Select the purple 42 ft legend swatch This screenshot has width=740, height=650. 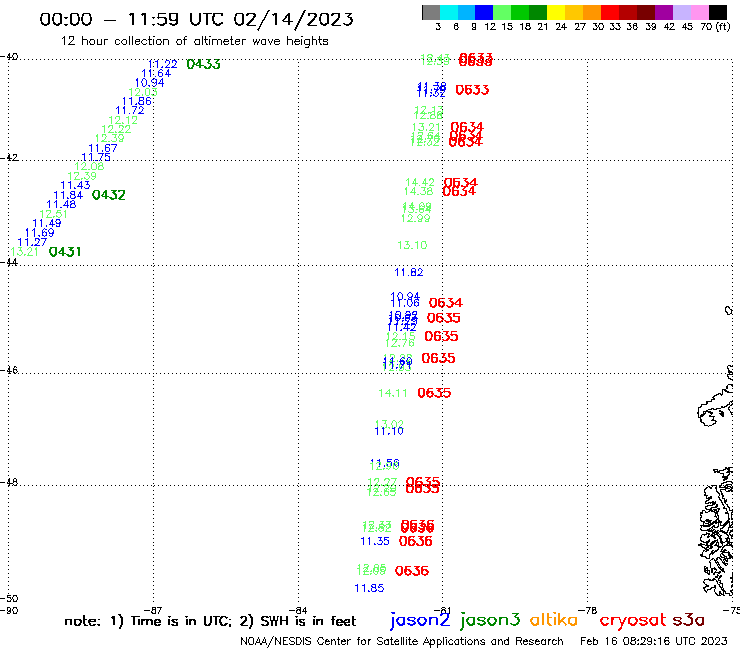tap(663, 12)
